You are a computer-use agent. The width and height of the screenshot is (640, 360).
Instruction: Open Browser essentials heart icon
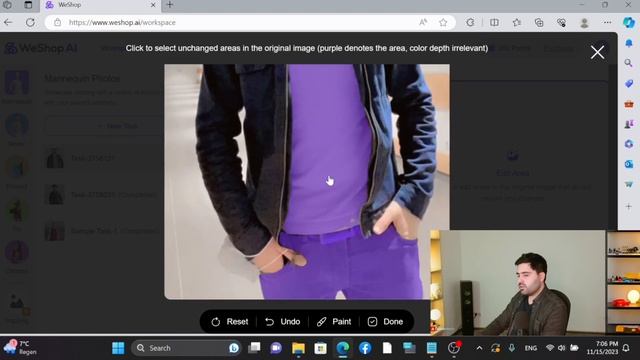pos(562,22)
